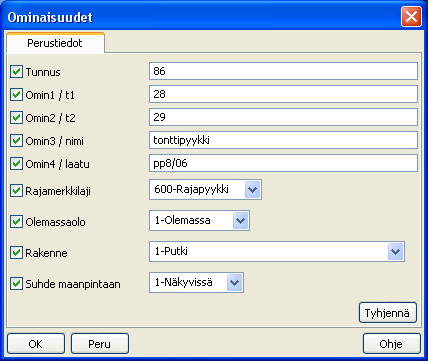Open the Rajamerkkilaji dropdown arrow

252,190
